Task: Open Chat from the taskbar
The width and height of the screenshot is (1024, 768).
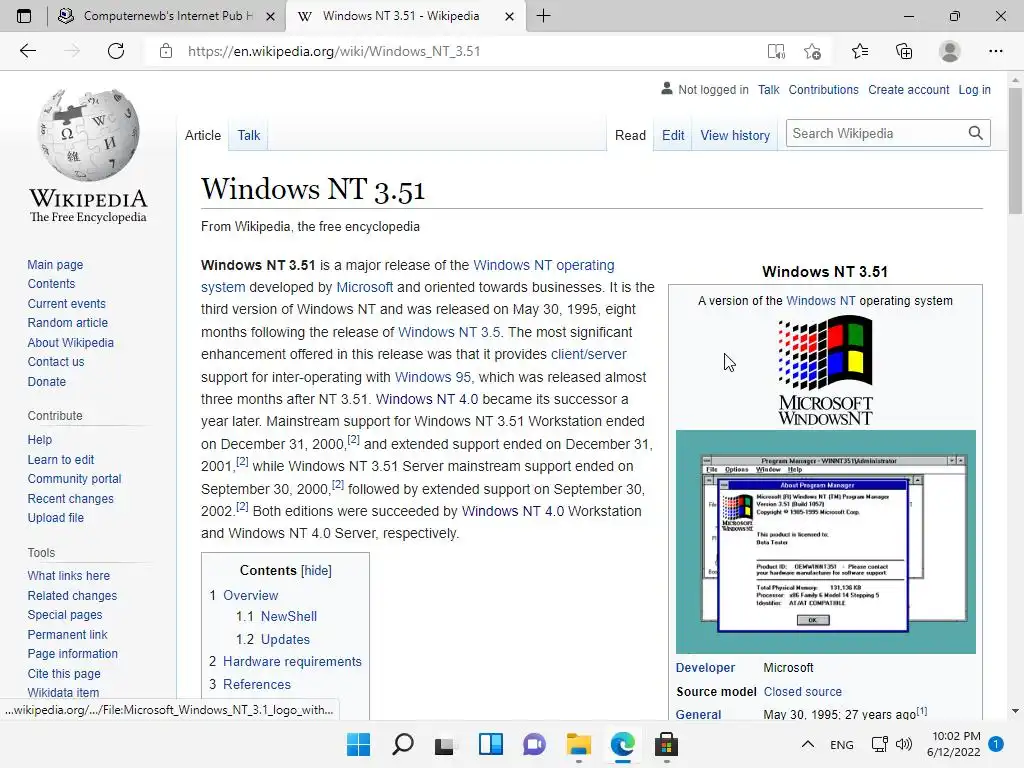Action: tap(534, 744)
